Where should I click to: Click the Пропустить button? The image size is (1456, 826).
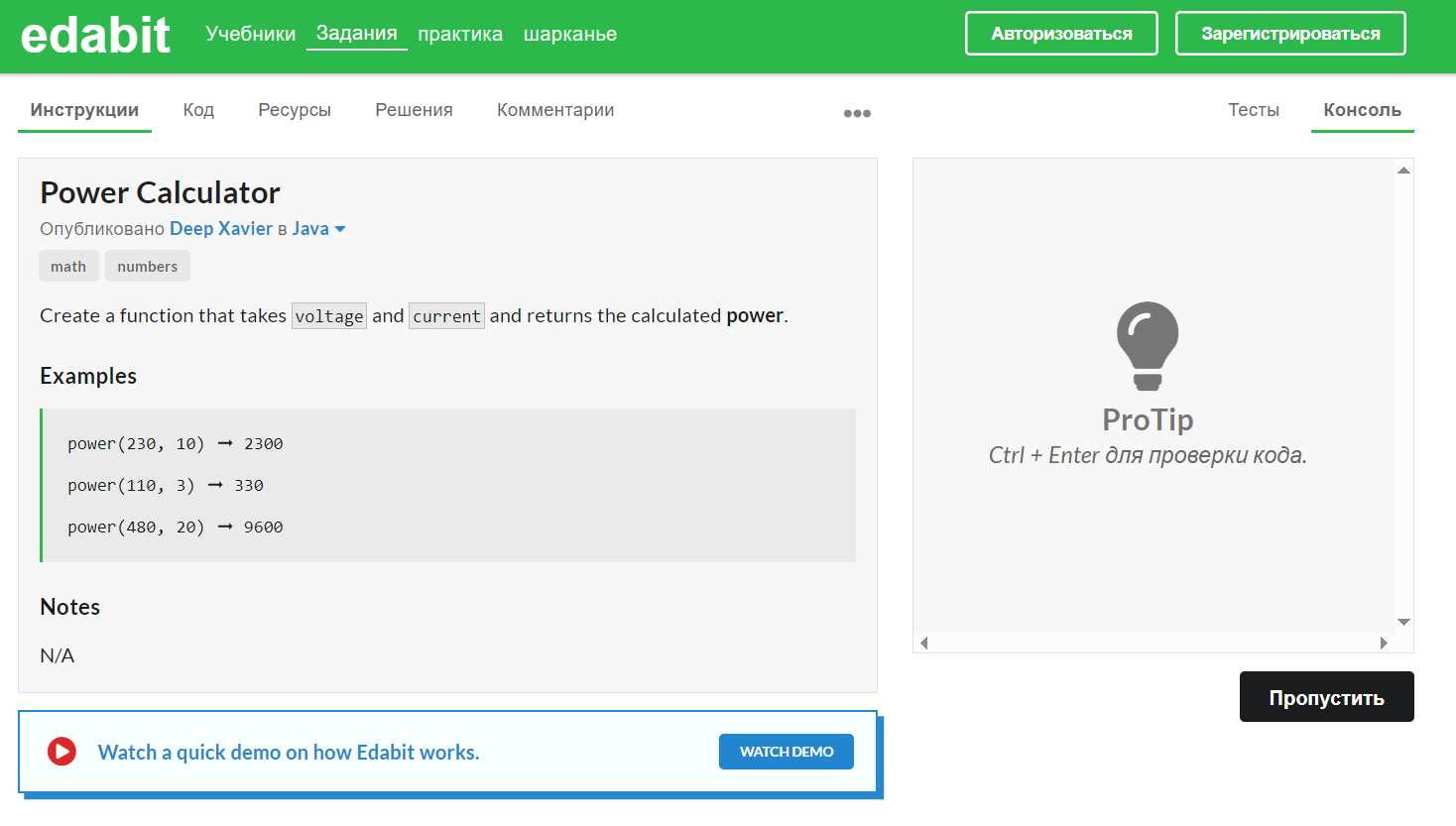point(1326,696)
